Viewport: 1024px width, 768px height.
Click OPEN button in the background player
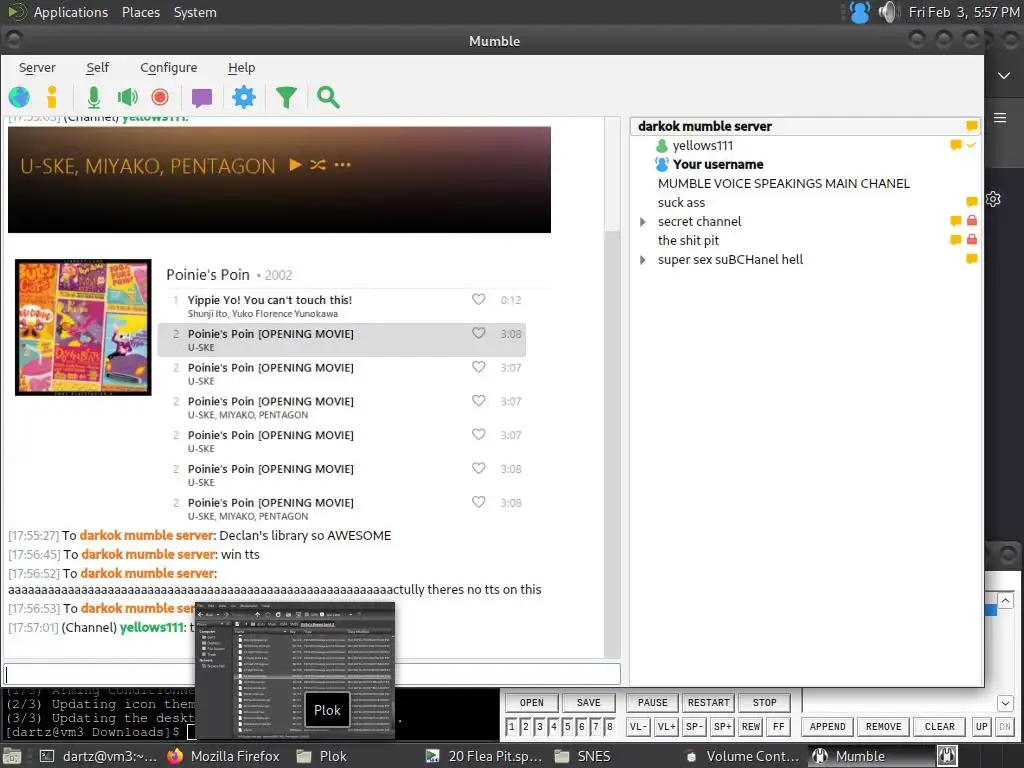(532, 703)
